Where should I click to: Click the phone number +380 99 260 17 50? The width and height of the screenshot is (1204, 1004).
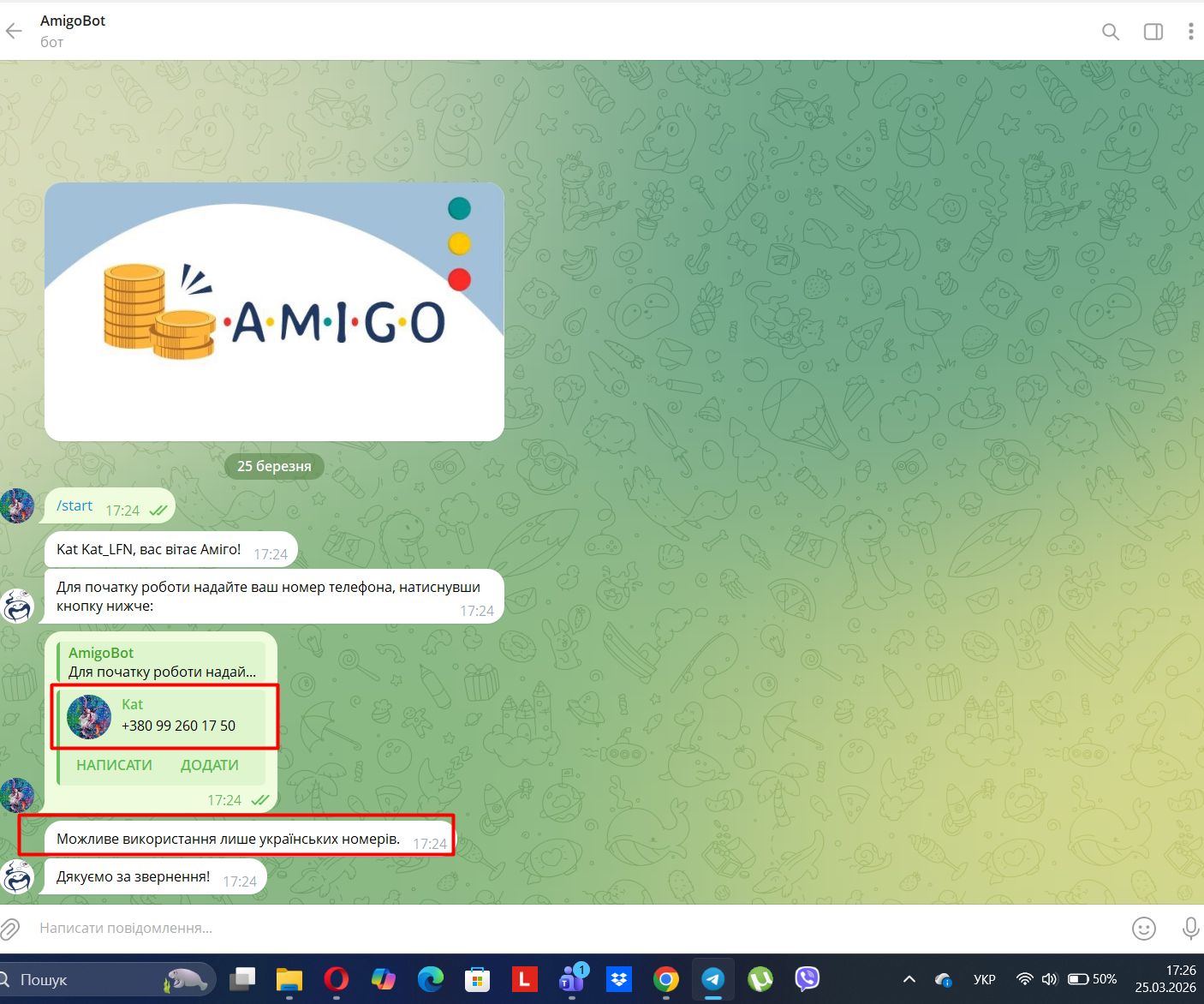(x=178, y=726)
